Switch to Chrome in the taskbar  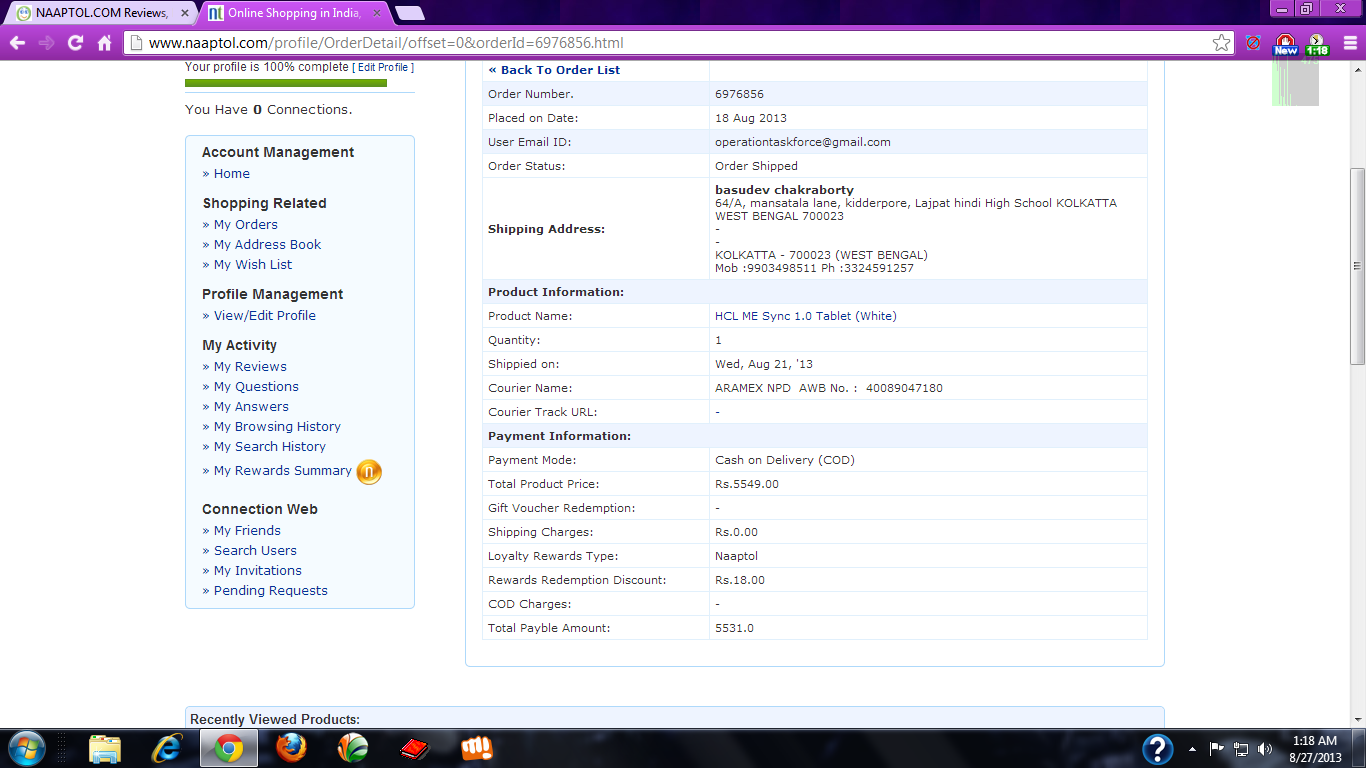click(229, 748)
